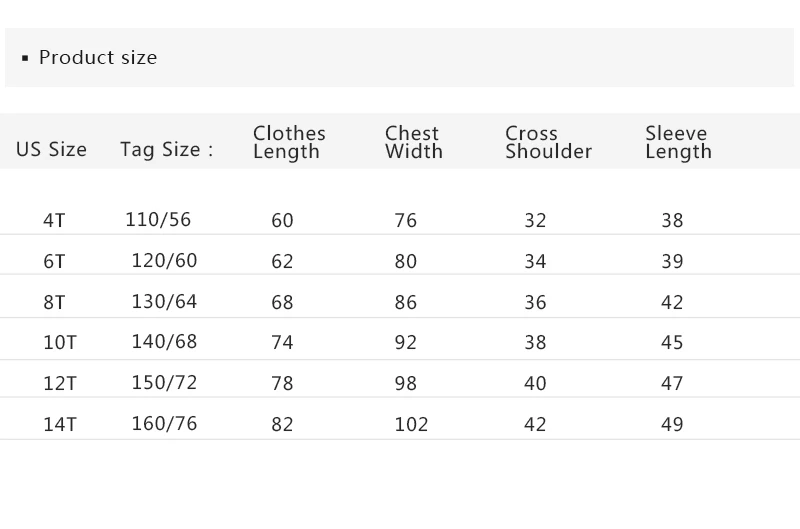Click the Cross Shoulder column header
Viewport: 800px width, 529px height.
pyautogui.click(x=548, y=142)
